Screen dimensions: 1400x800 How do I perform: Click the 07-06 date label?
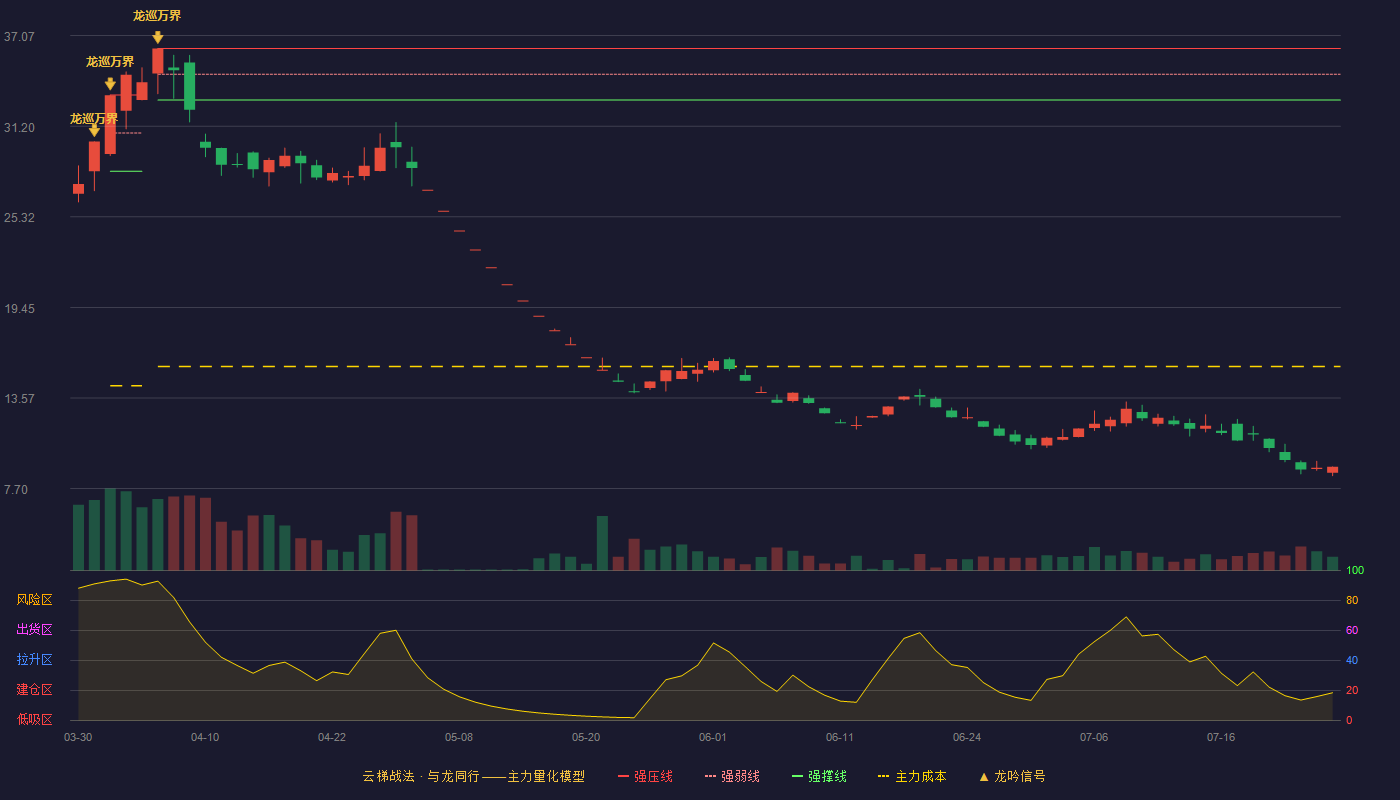(x=1094, y=737)
